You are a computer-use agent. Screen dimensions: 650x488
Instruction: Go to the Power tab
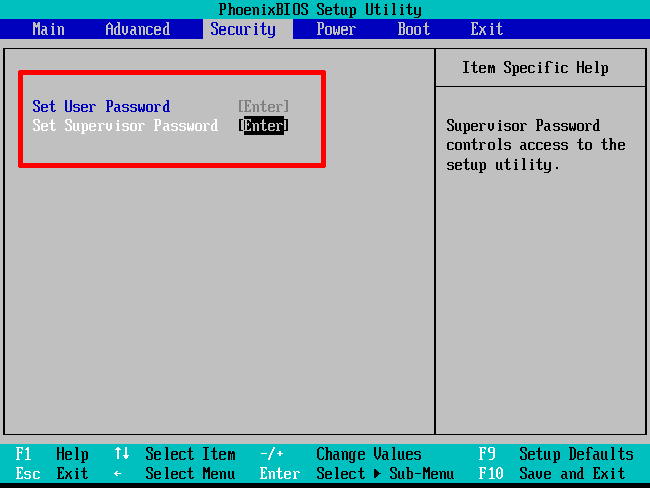pyautogui.click(x=336, y=29)
